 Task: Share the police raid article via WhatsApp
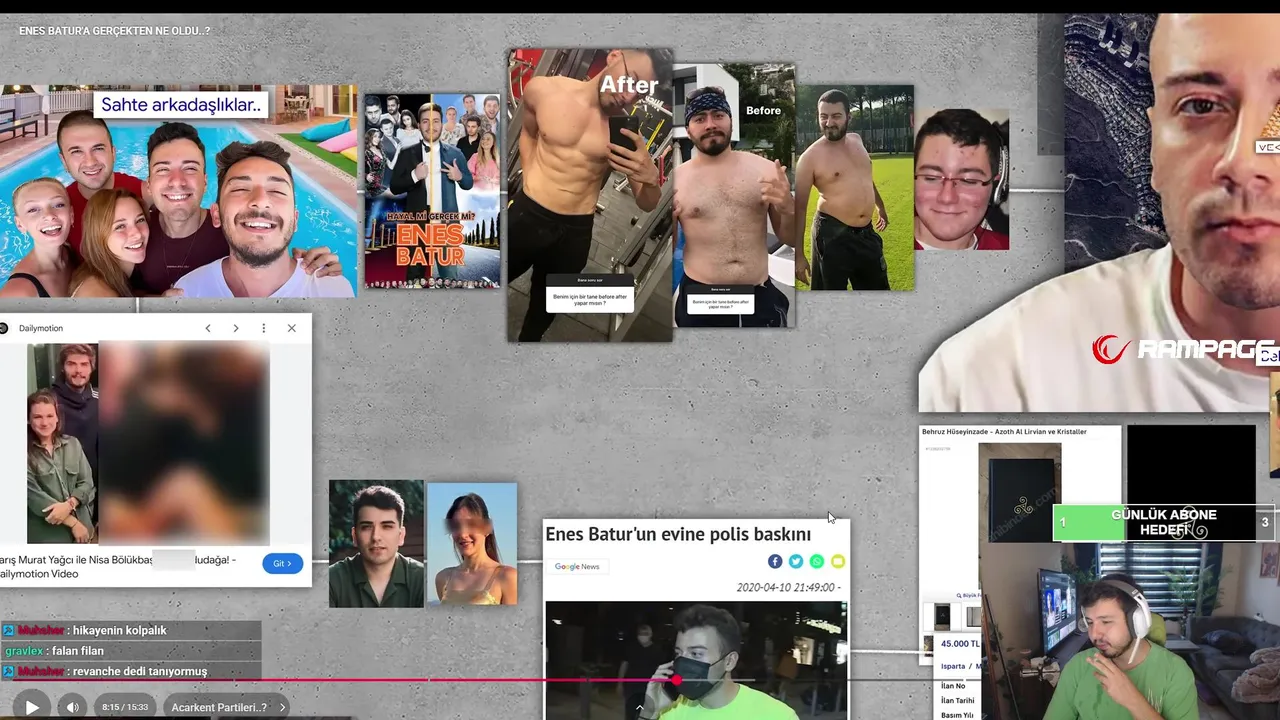tap(817, 562)
